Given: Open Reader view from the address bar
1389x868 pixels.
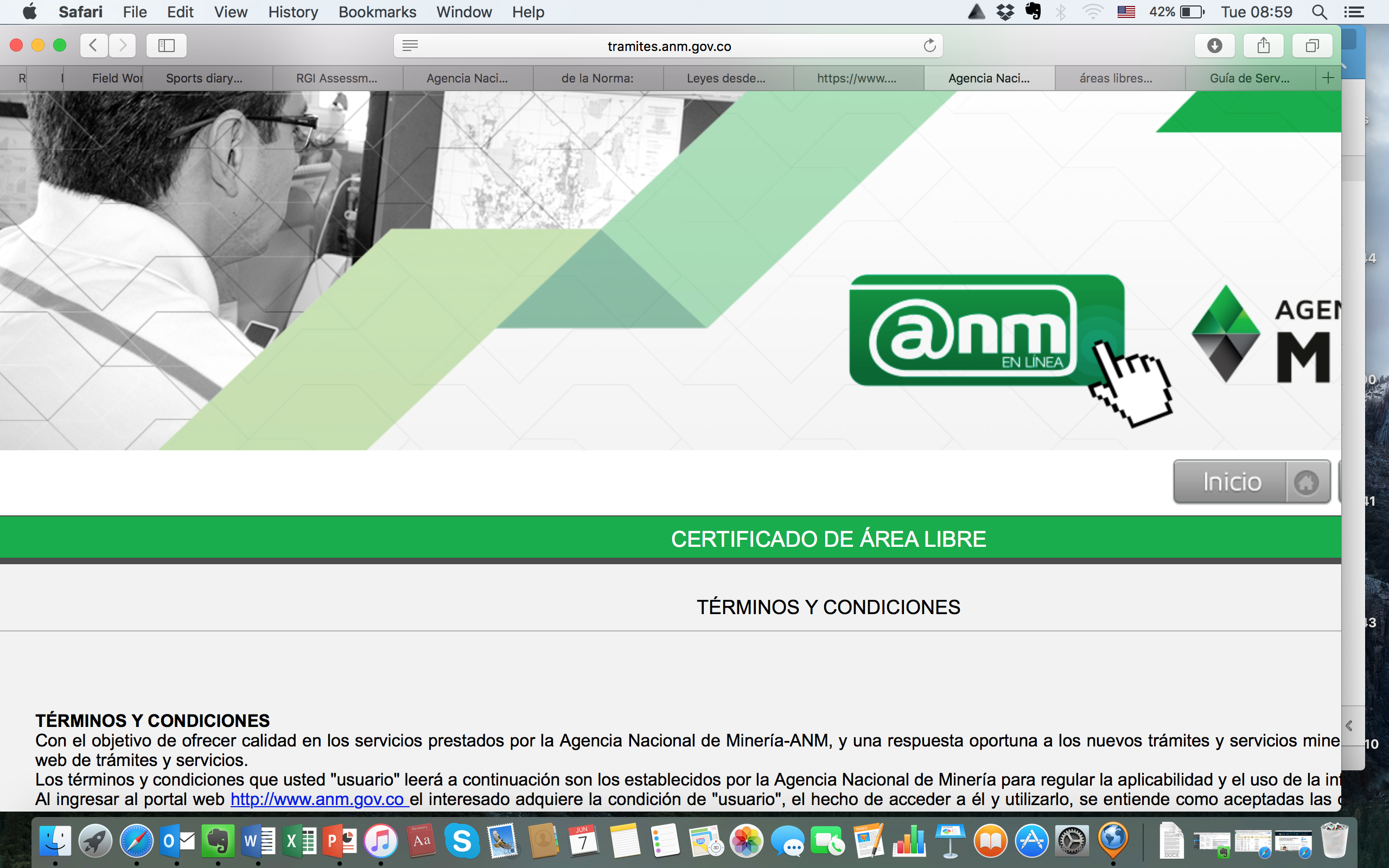Looking at the screenshot, I should 410,46.
